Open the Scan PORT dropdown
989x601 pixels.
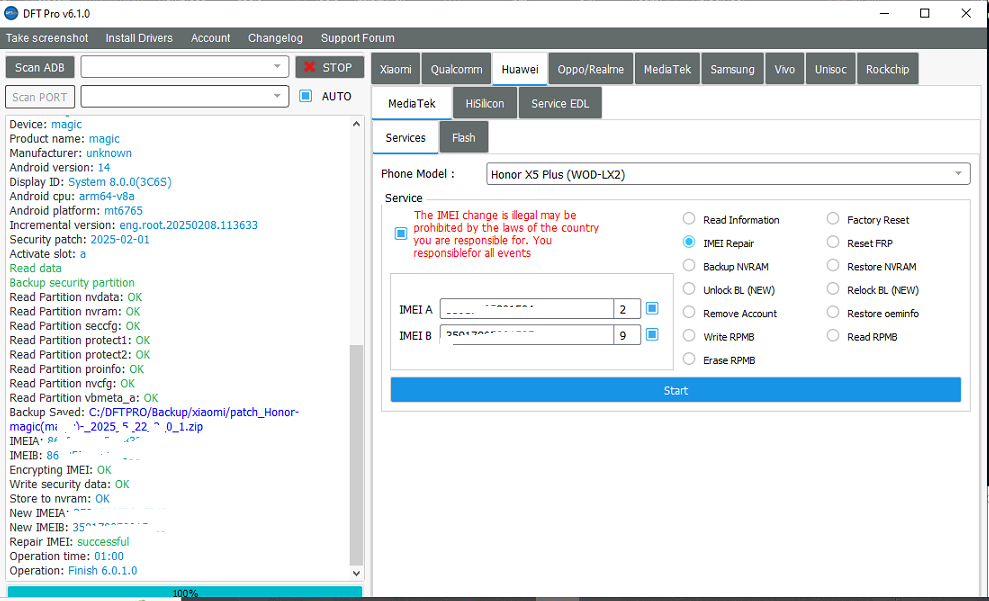(x=185, y=96)
